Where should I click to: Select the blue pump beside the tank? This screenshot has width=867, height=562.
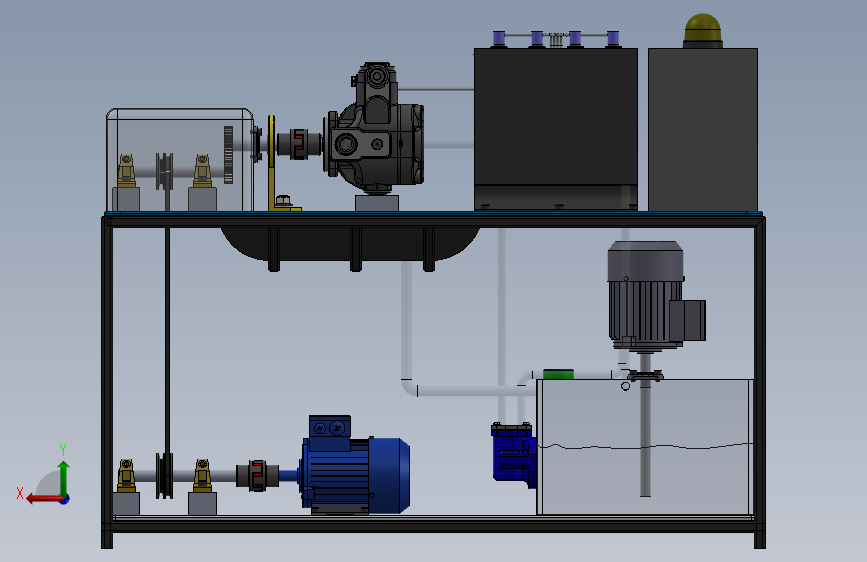coord(513,455)
